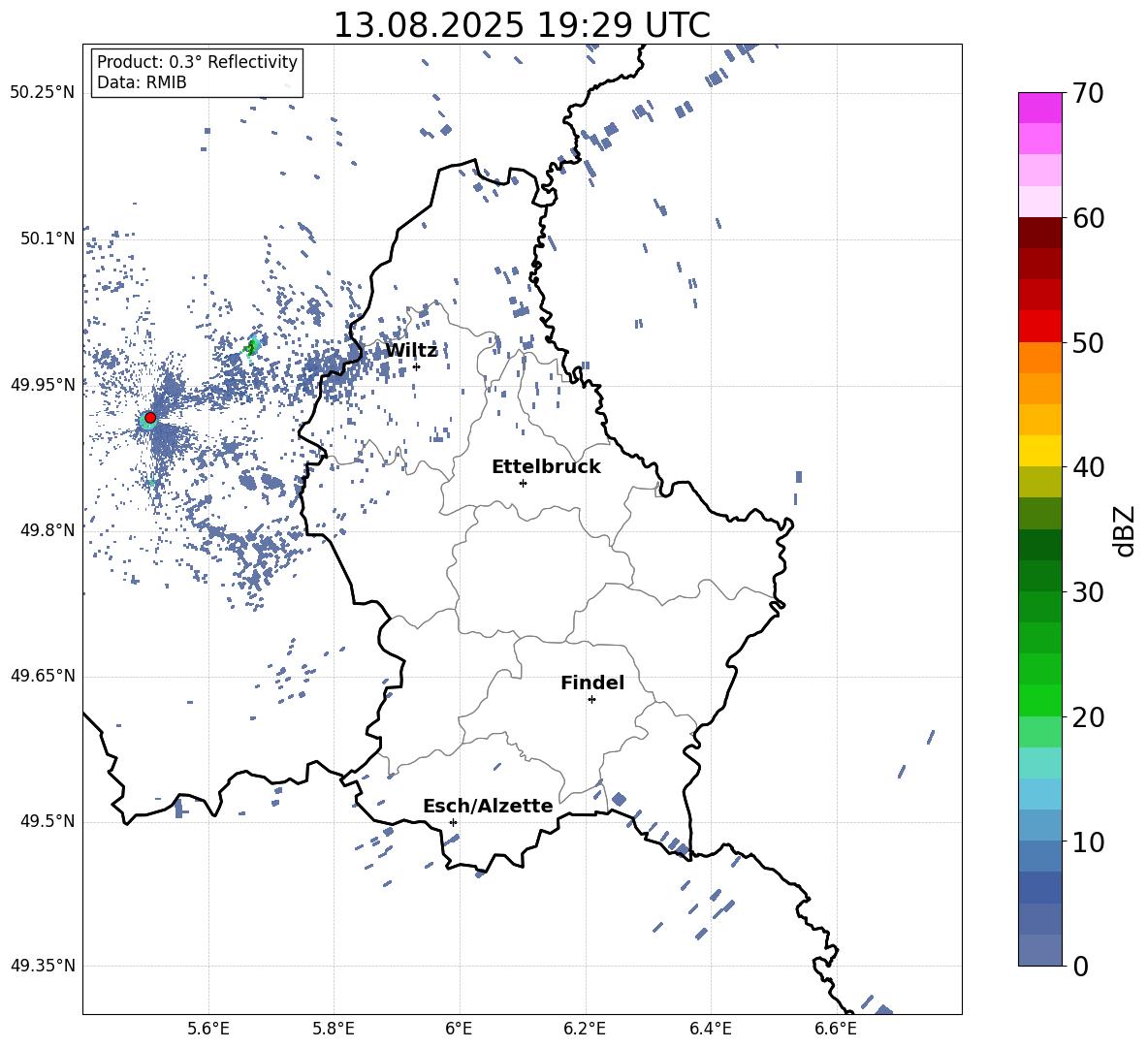1148x1048 pixels.
Task: Click the 50.25°N latitude label
Action: point(43,92)
